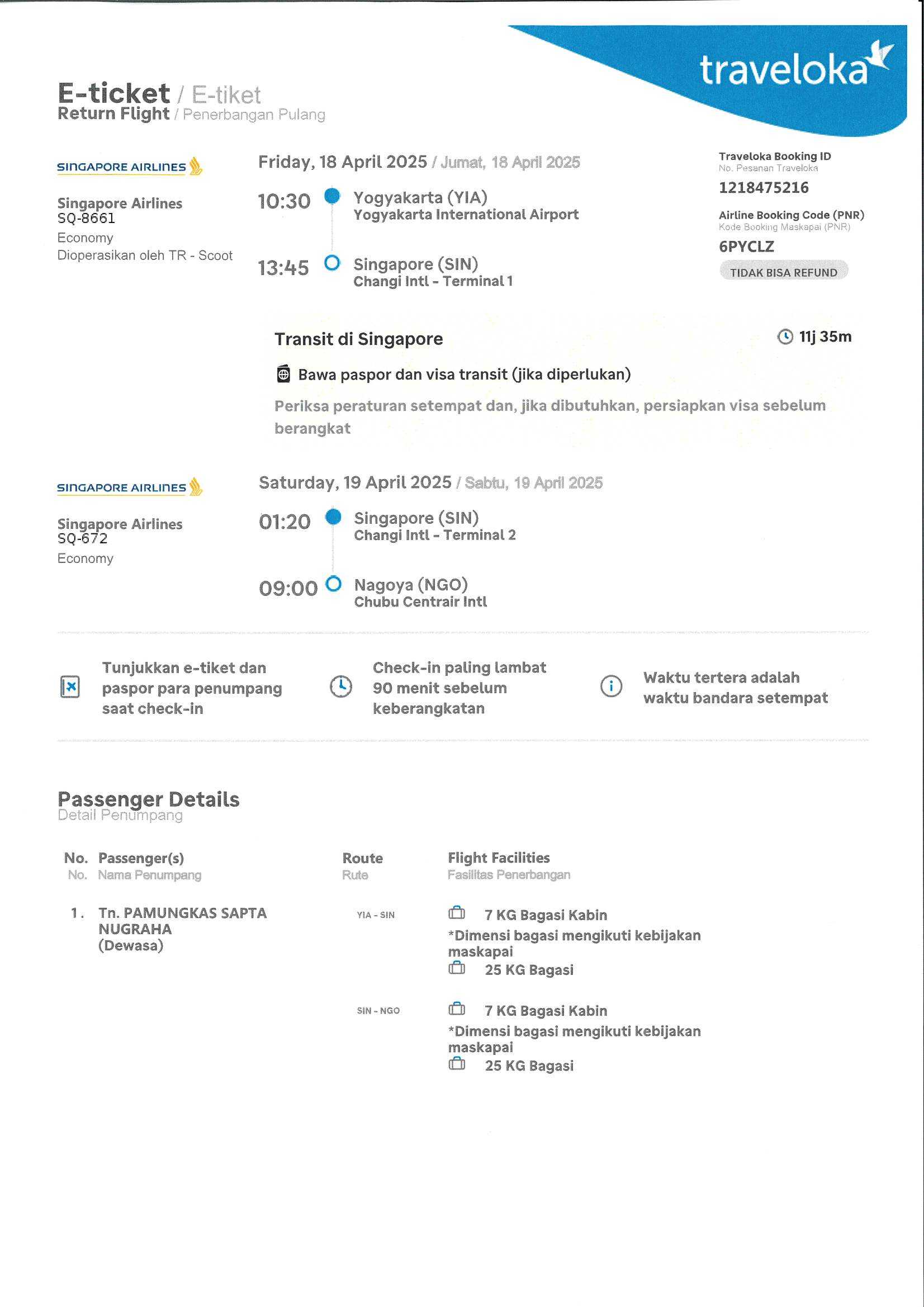
Task: Click Singapore Airlines logo above flight SQ-672
Action: pyautogui.click(x=129, y=487)
